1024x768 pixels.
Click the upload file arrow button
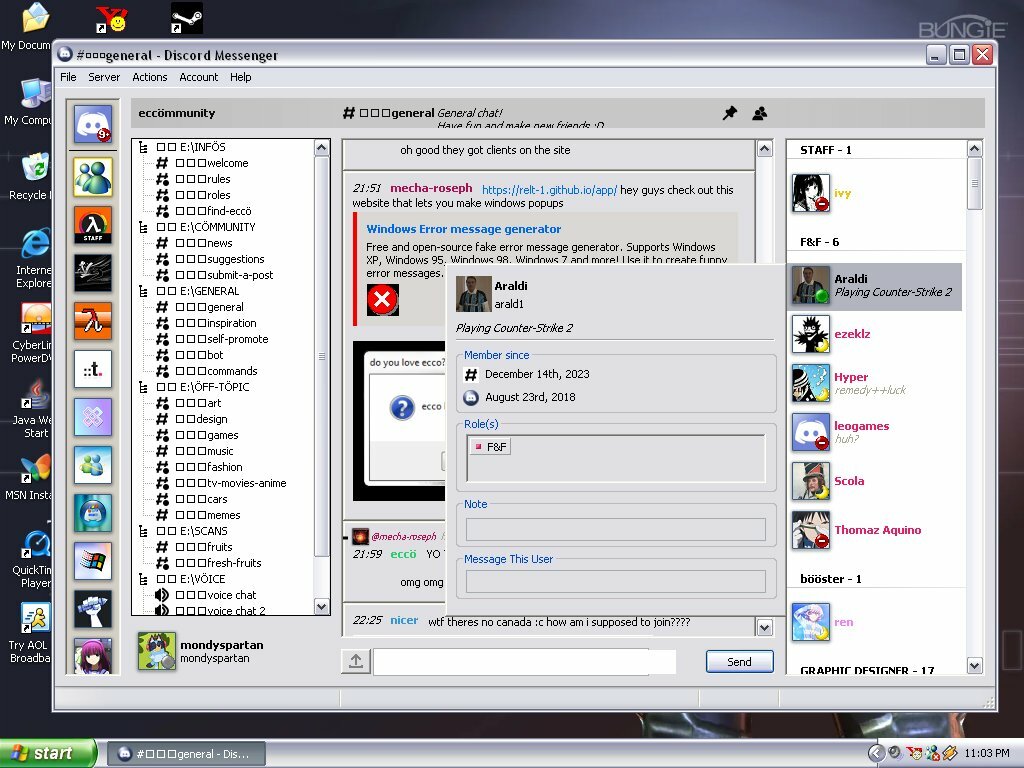[356, 661]
